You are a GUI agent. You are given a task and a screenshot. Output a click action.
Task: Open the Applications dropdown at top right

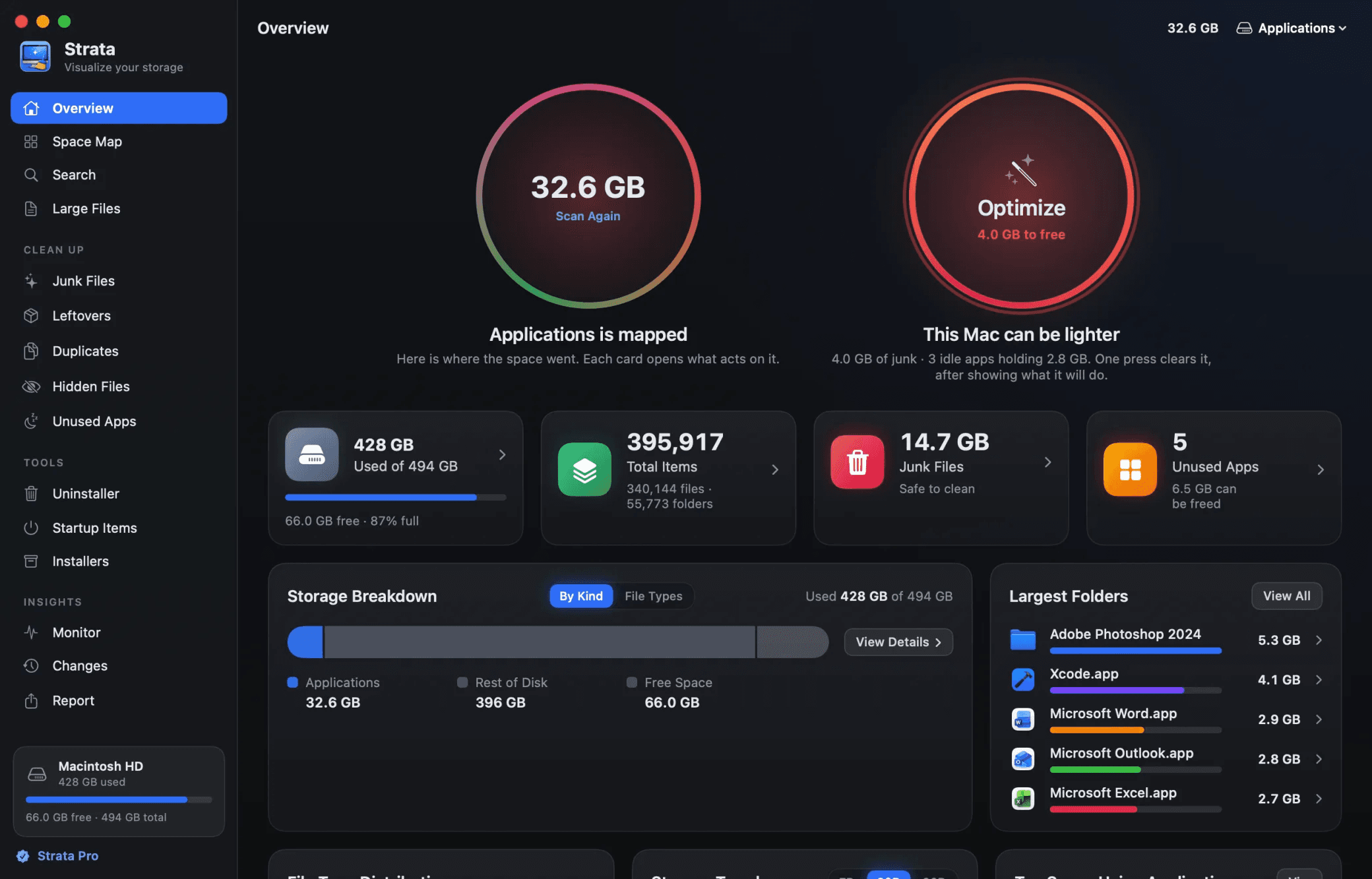pos(1291,28)
